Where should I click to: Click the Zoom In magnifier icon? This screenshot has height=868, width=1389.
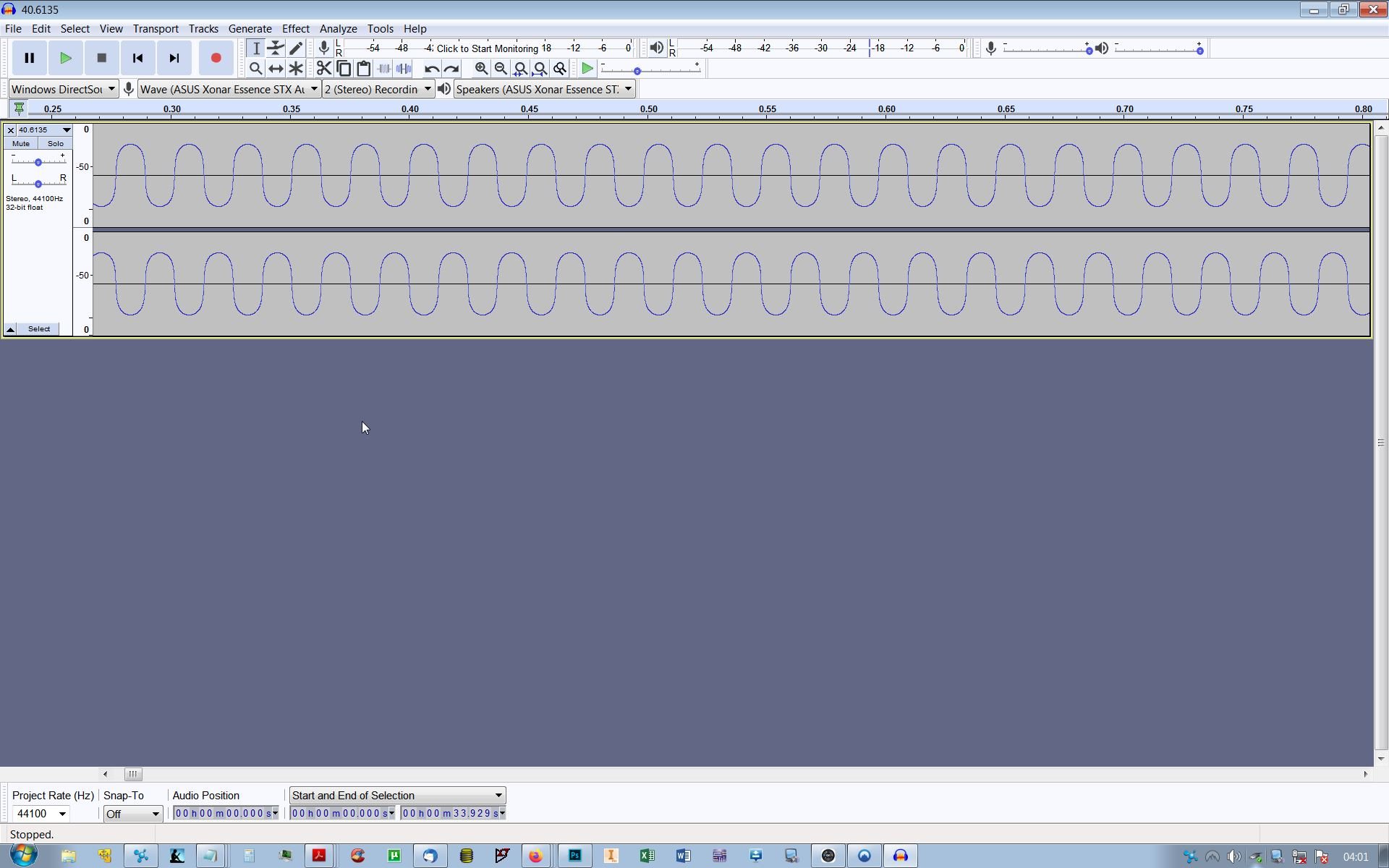pyautogui.click(x=481, y=69)
